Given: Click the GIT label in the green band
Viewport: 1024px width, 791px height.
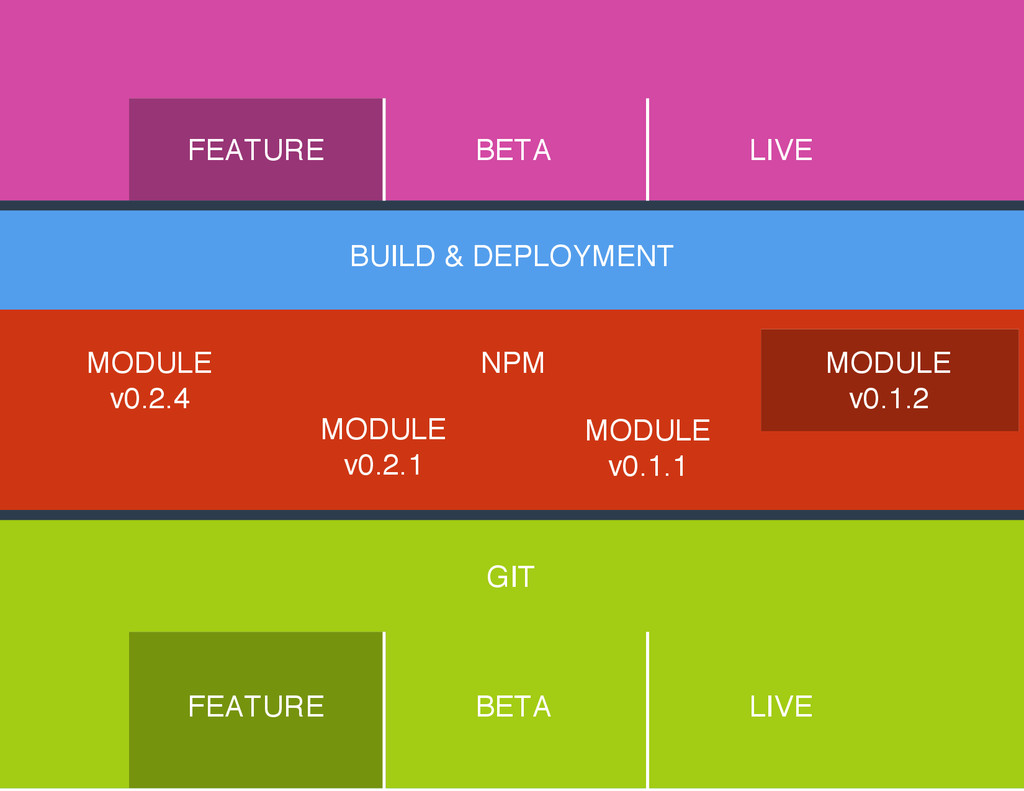Looking at the screenshot, I should (x=511, y=577).
